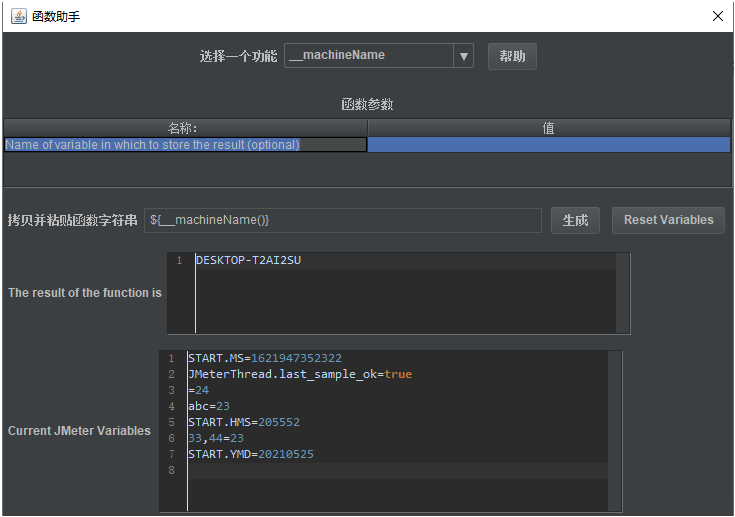Click the START.MS=1621947352322 line
Viewport: 735px width, 517px height.
pos(265,358)
